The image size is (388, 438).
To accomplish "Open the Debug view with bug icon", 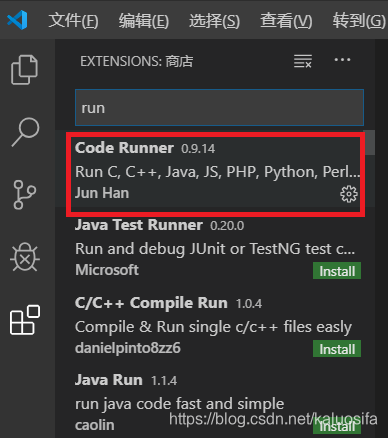I will [25, 257].
